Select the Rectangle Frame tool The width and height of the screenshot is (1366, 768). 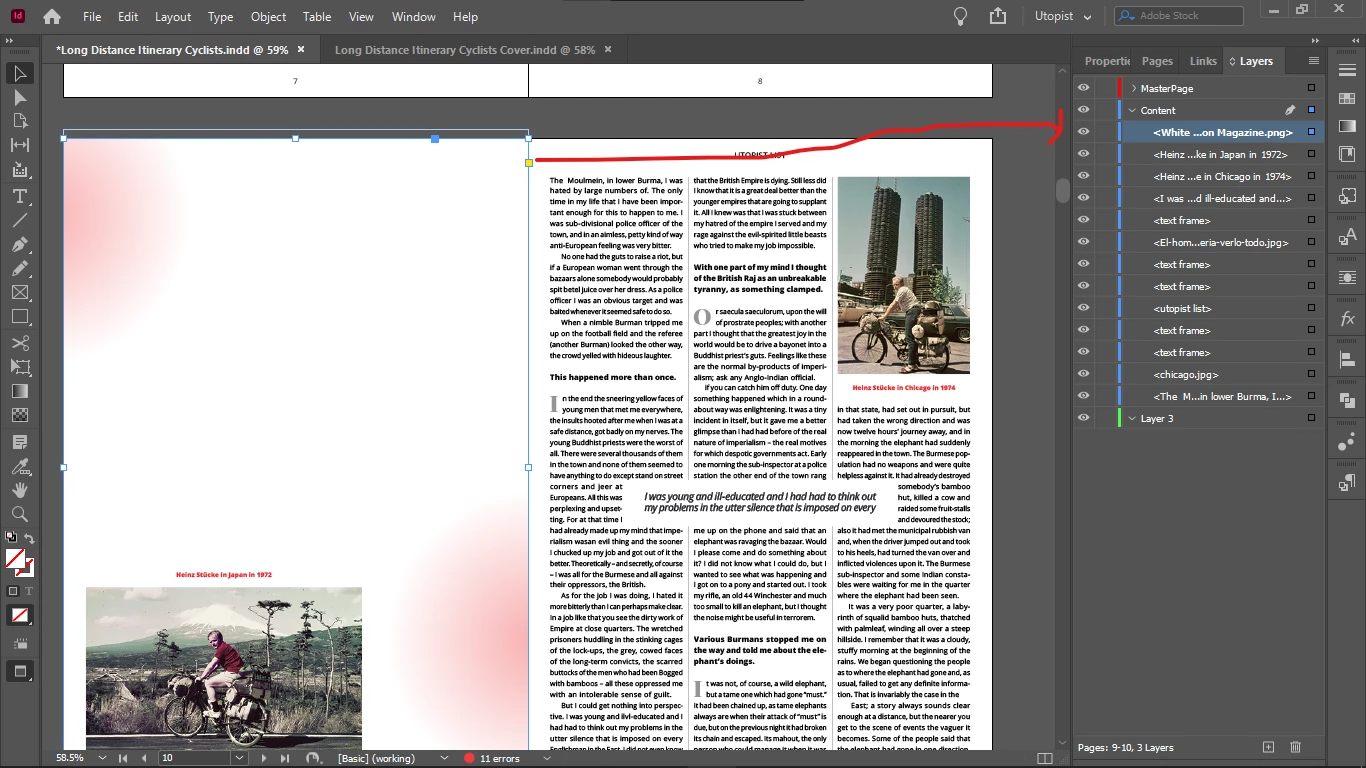tap(19, 293)
